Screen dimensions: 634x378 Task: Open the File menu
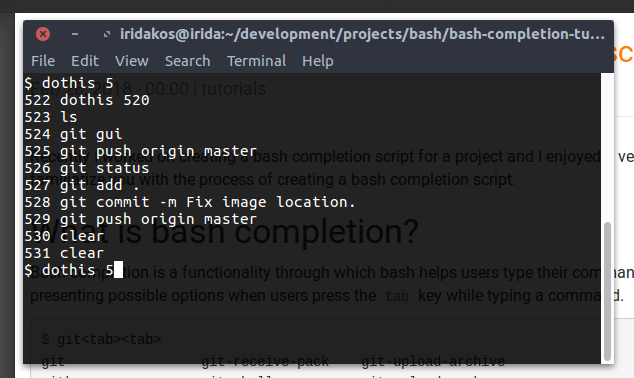point(43,61)
